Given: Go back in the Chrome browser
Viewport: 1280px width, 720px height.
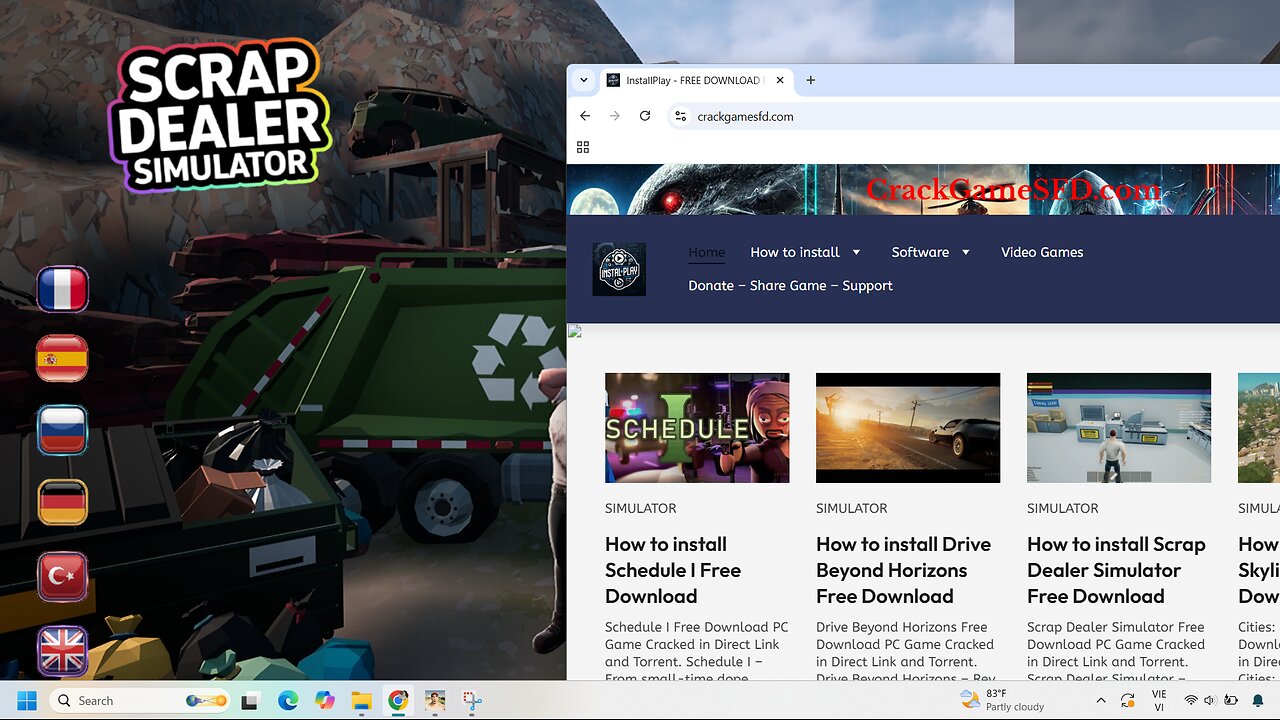Looking at the screenshot, I should pyautogui.click(x=585, y=116).
